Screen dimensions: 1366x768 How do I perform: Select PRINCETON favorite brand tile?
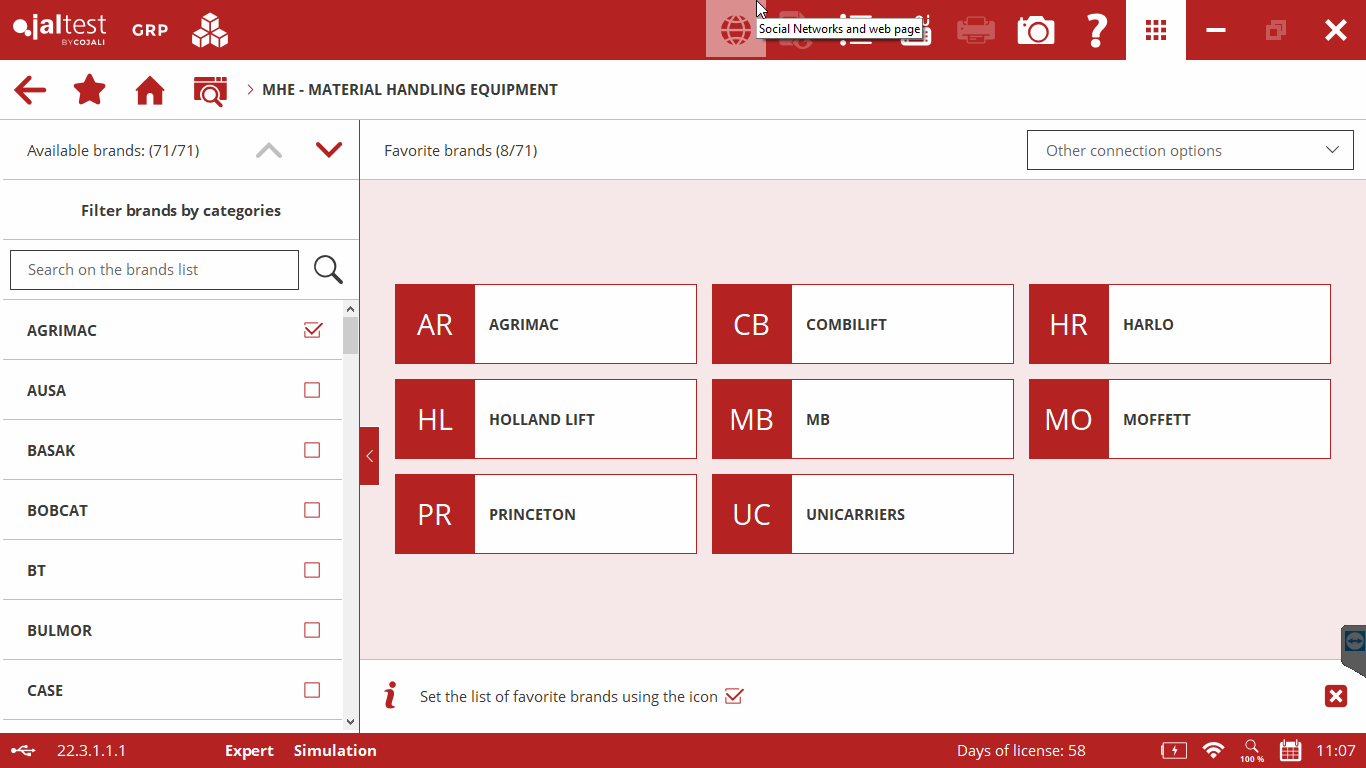[546, 514]
